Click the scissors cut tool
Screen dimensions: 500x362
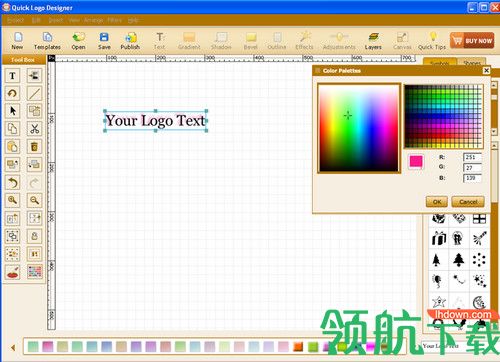tap(34, 129)
